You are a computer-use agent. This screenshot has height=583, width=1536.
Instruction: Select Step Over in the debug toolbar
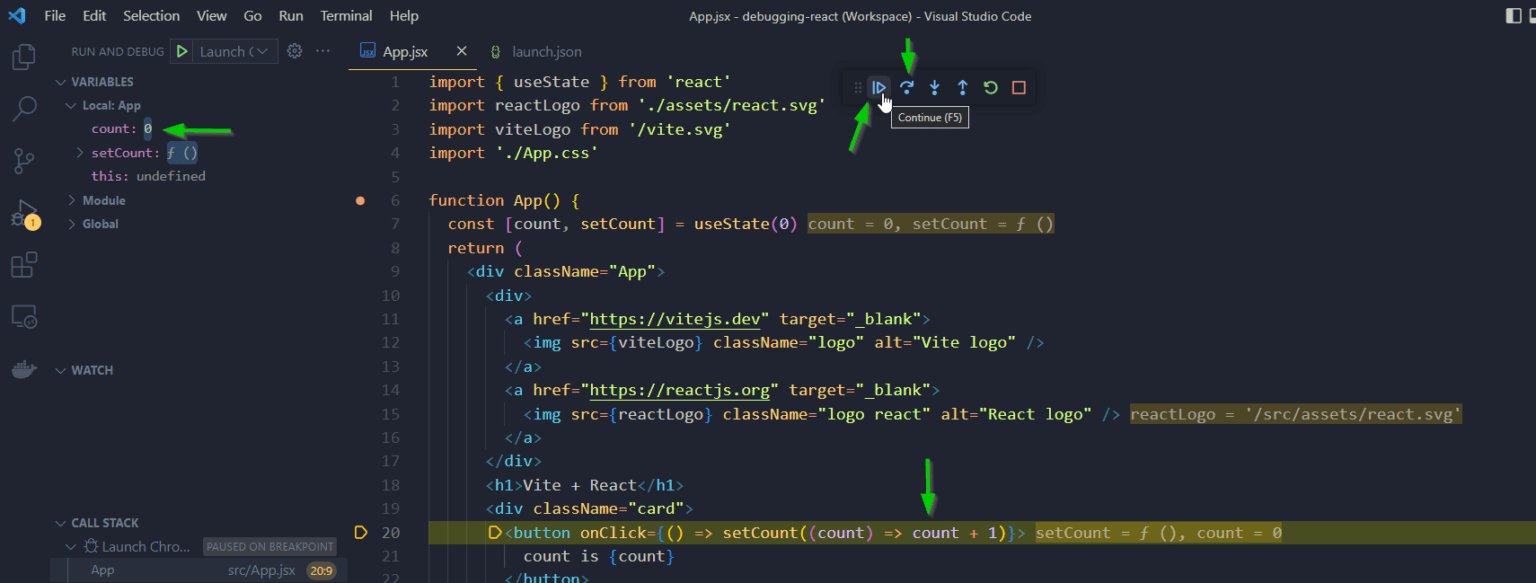pos(906,87)
